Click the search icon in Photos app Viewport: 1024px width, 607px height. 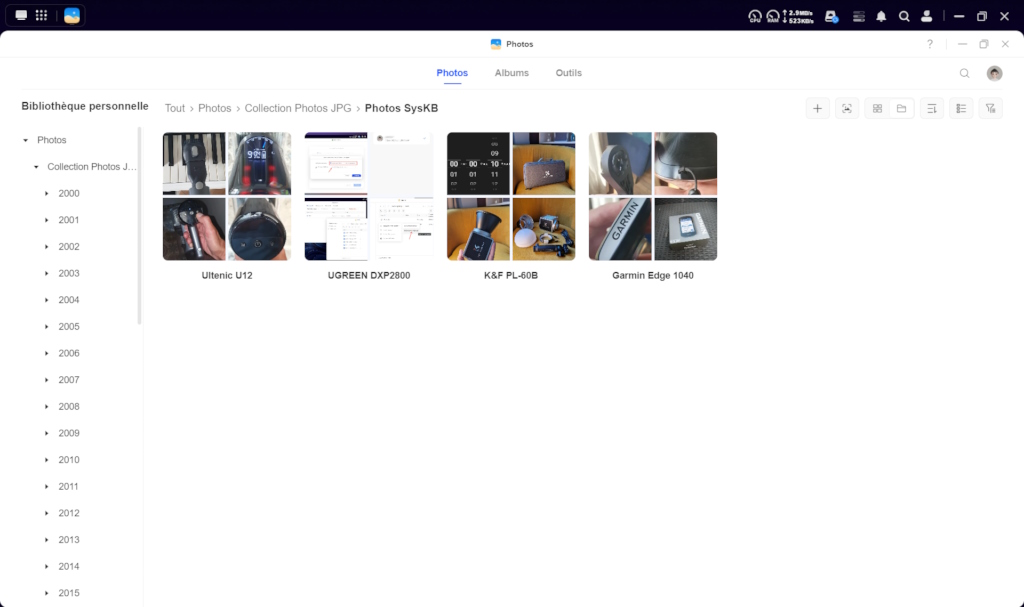tap(965, 73)
